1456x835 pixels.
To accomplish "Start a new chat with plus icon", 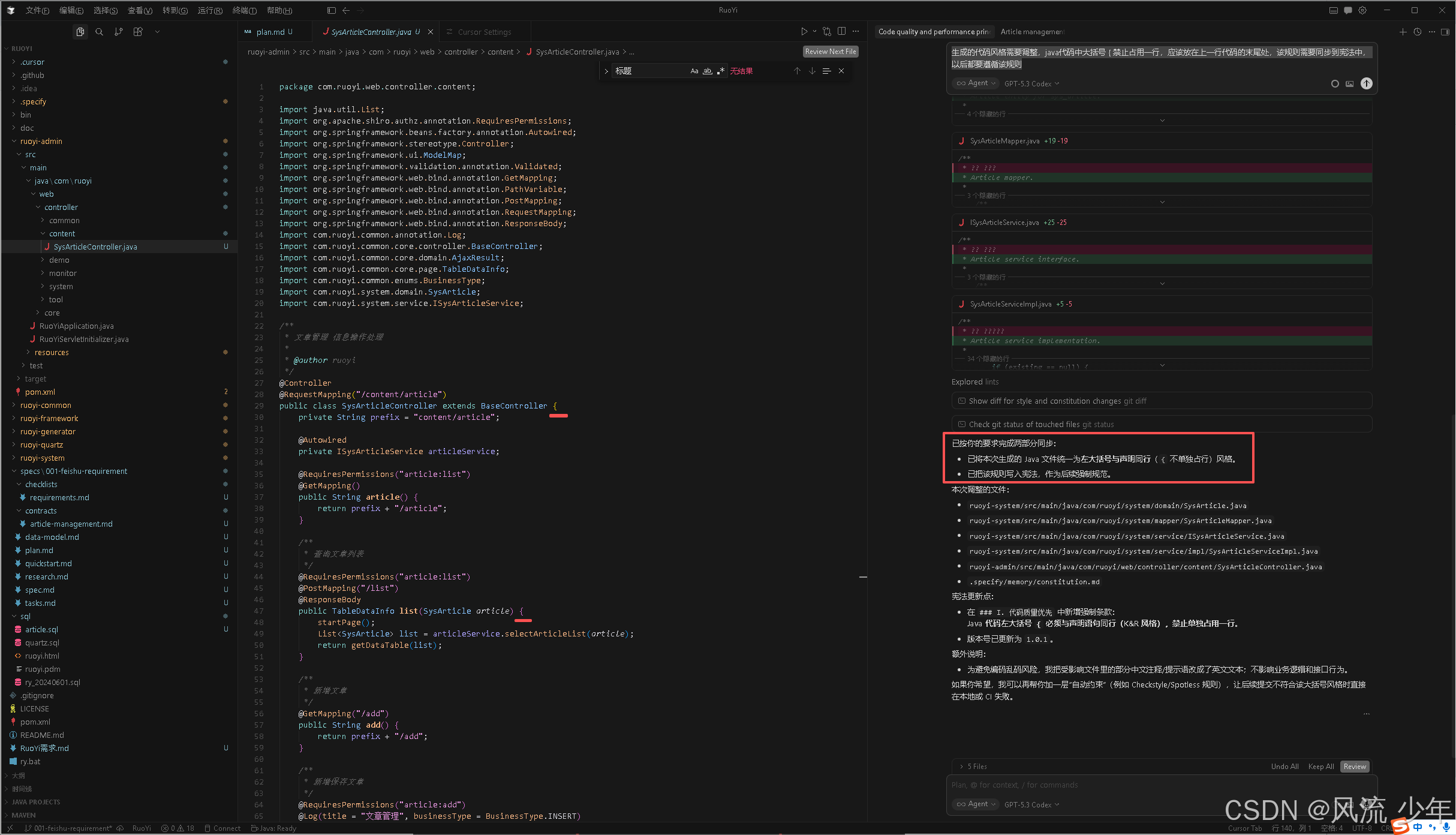I will 1403,32.
